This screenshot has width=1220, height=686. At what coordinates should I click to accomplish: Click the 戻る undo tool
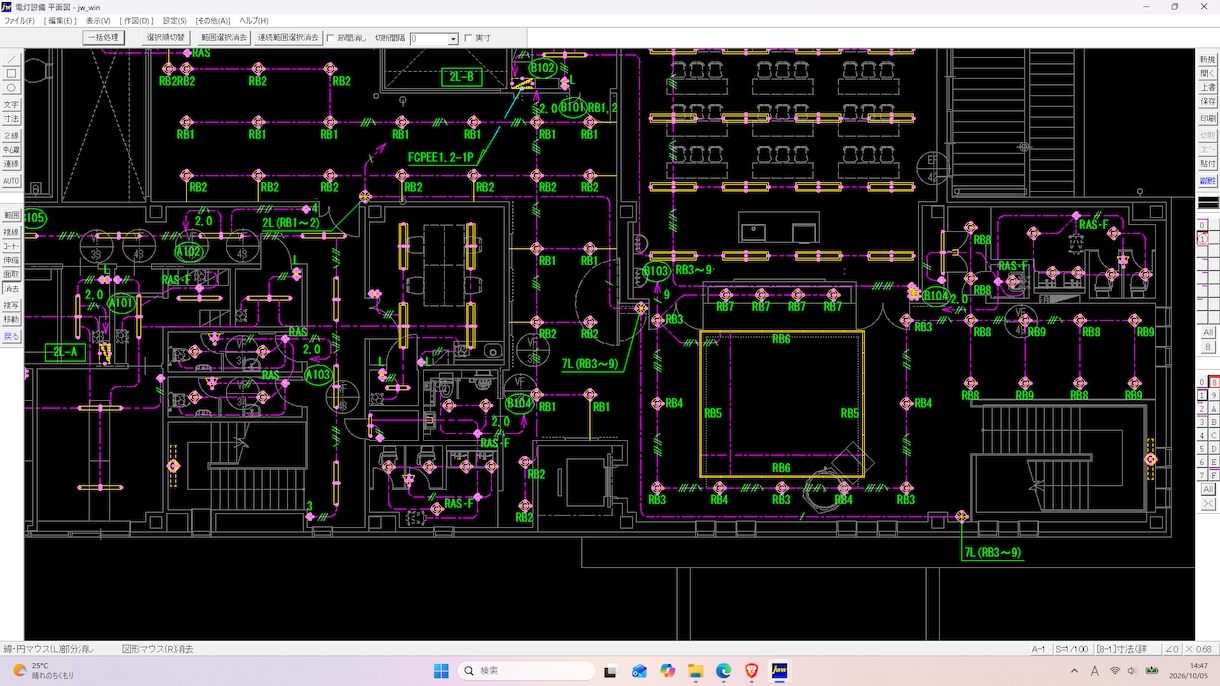(12, 337)
